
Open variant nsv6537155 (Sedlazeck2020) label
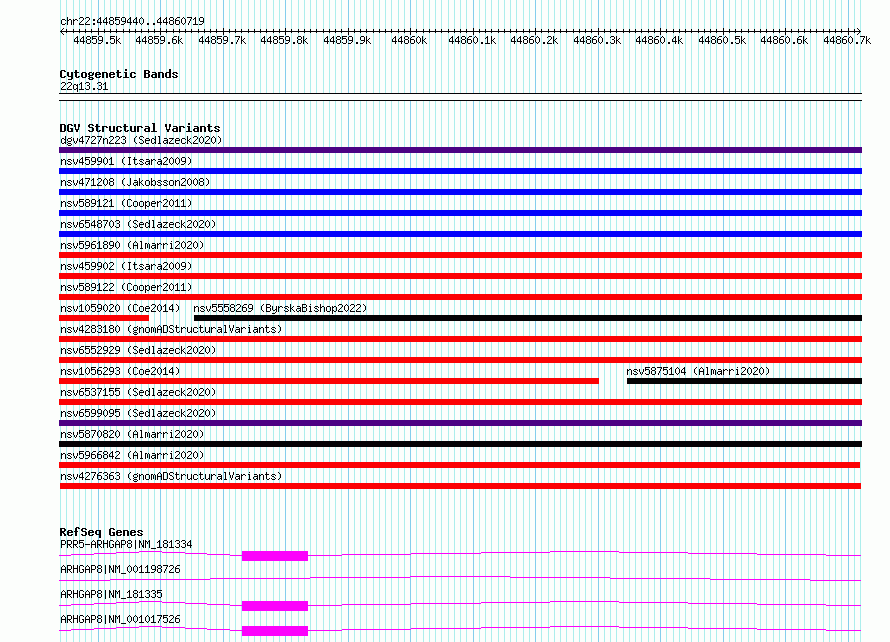(138, 392)
